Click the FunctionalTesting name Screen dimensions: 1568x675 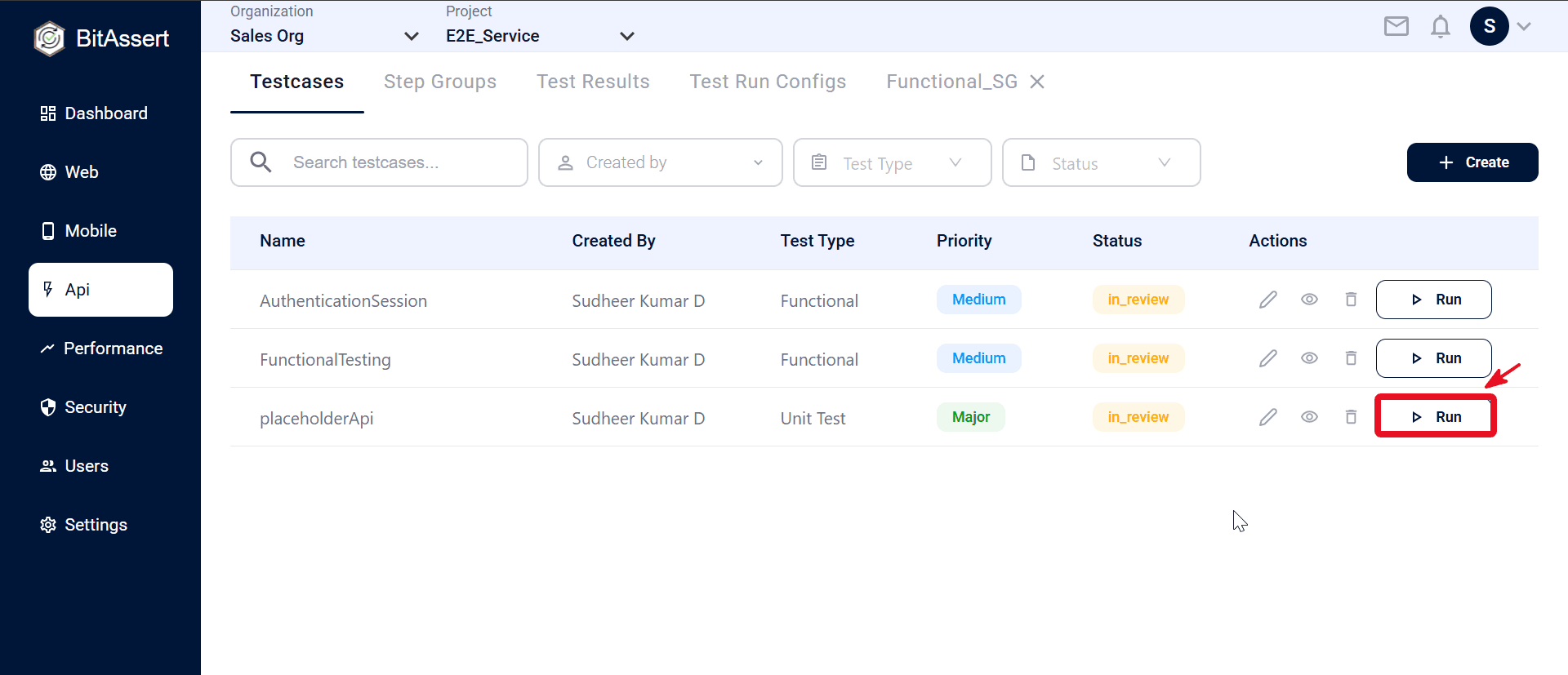tap(325, 360)
